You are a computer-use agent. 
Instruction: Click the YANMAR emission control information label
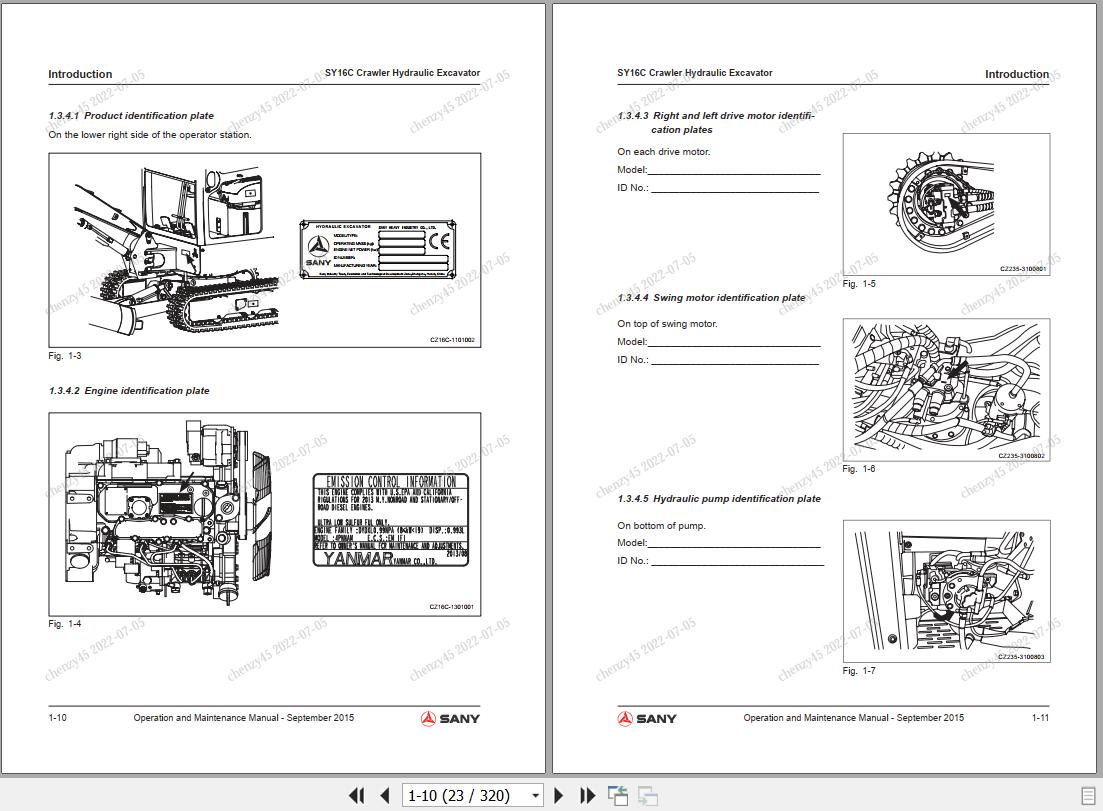390,520
